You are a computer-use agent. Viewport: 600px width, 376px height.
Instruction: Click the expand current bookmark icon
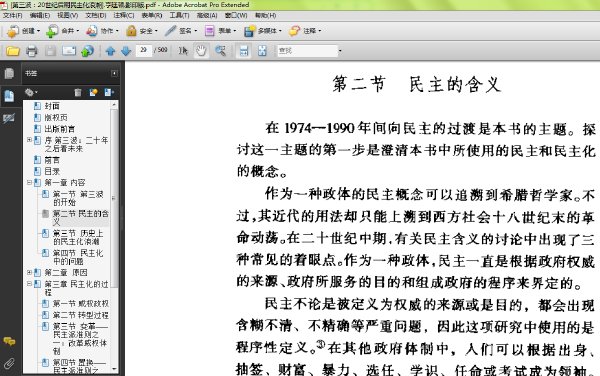(x=109, y=92)
